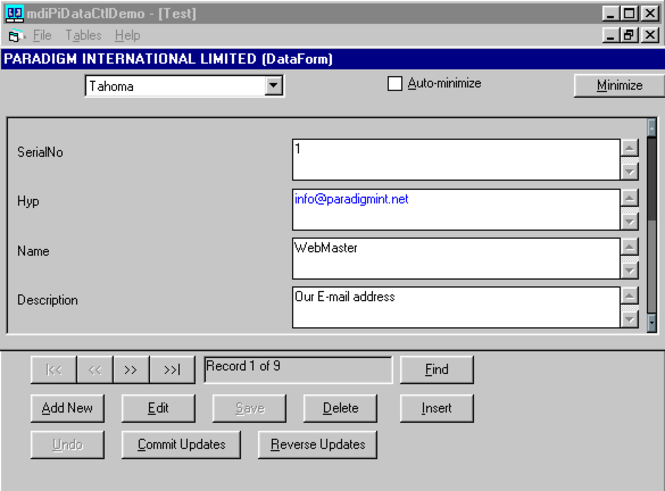Click the Minimize button in the data form

point(619,86)
